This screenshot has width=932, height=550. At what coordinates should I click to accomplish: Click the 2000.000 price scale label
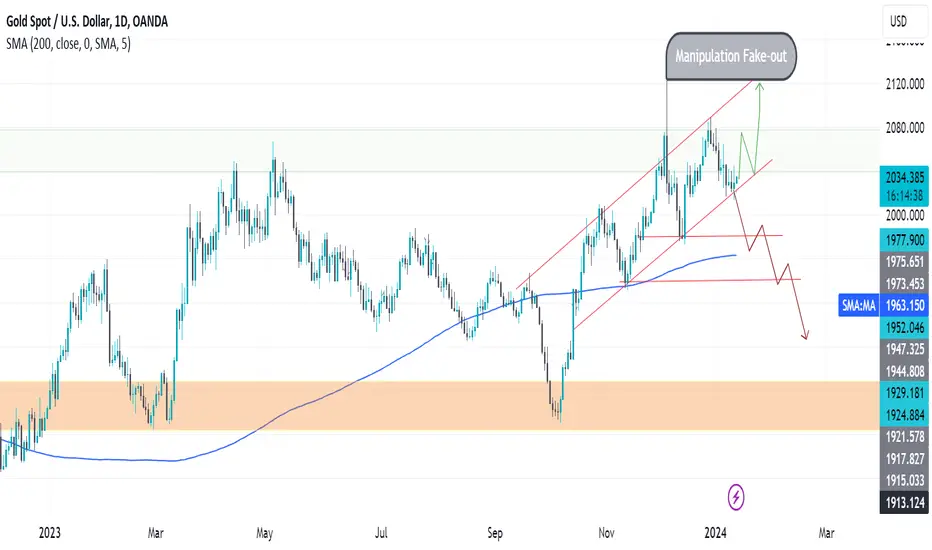pyautogui.click(x=905, y=215)
